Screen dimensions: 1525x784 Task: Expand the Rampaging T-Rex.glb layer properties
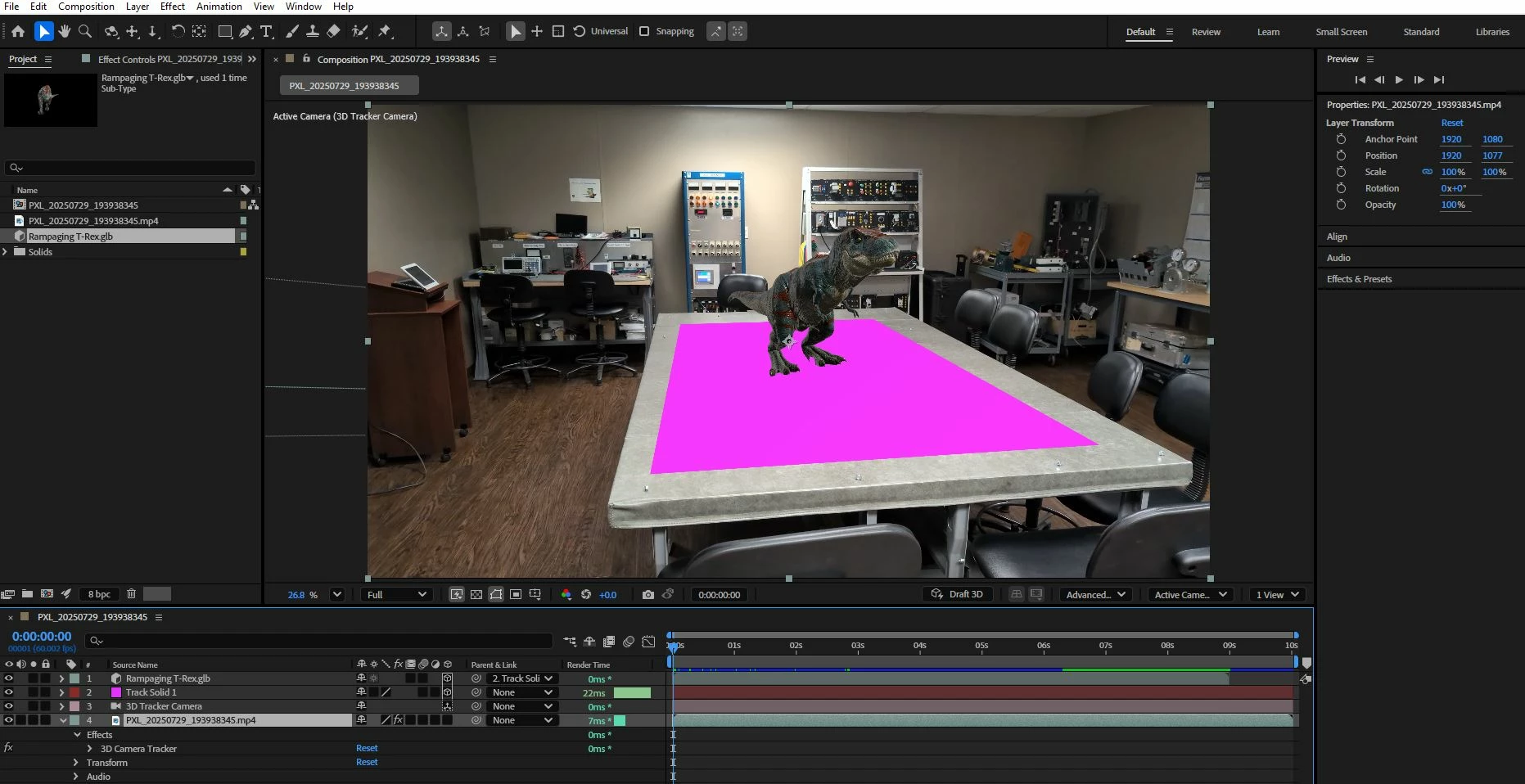pyautogui.click(x=61, y=678)
